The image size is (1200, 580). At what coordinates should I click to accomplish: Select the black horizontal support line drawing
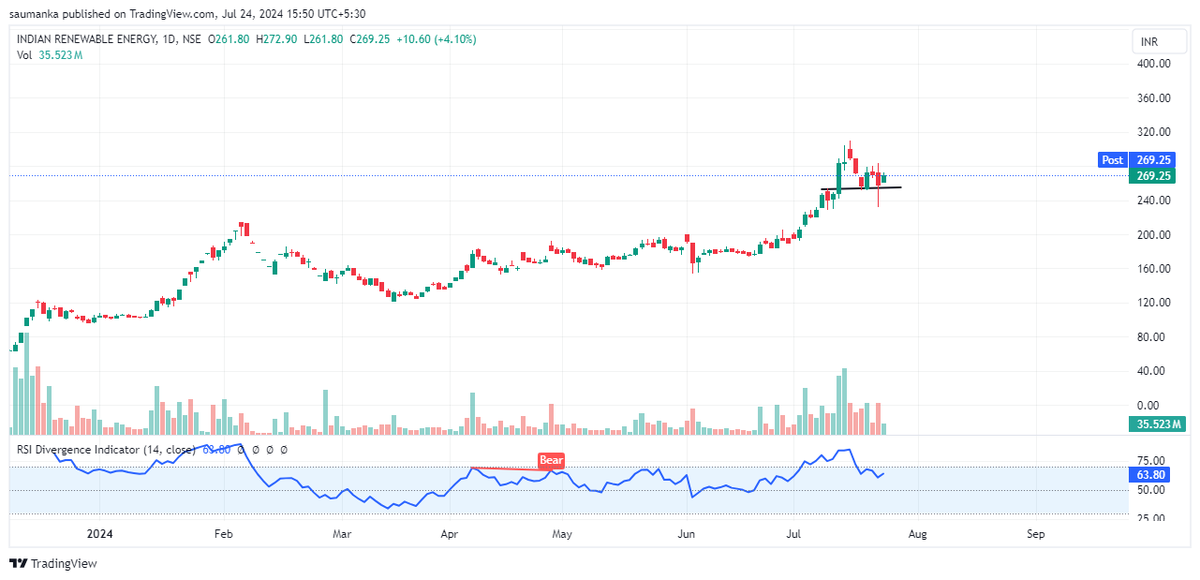[861, 188]
